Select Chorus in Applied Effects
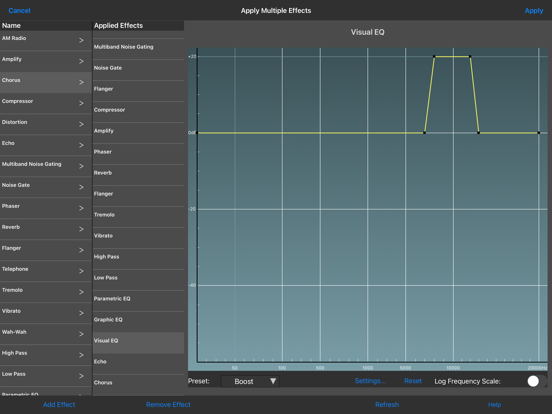 (138, 384)
